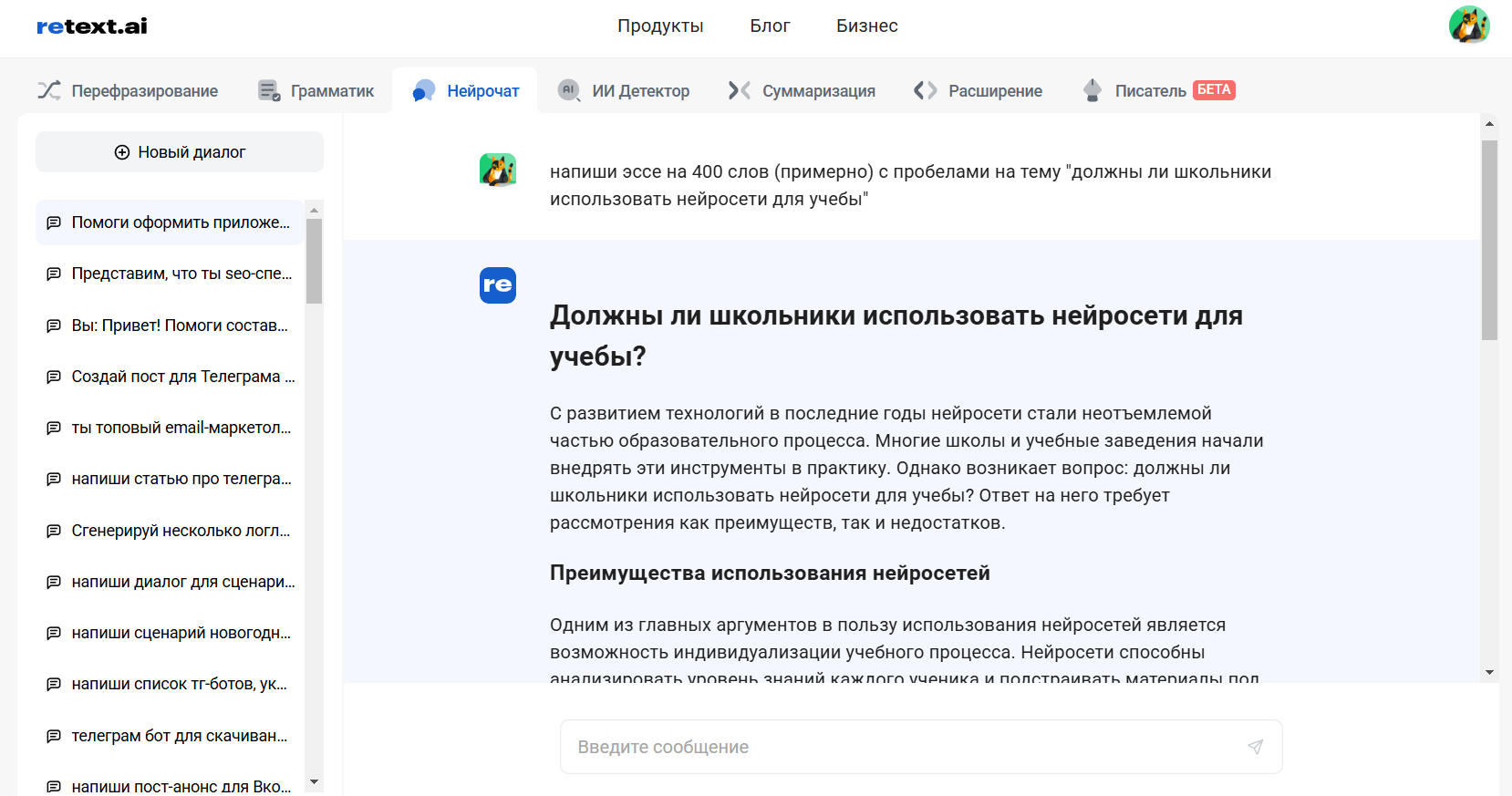Go to the Блог page
1512x796 pixels.
(x=770, y=26)
